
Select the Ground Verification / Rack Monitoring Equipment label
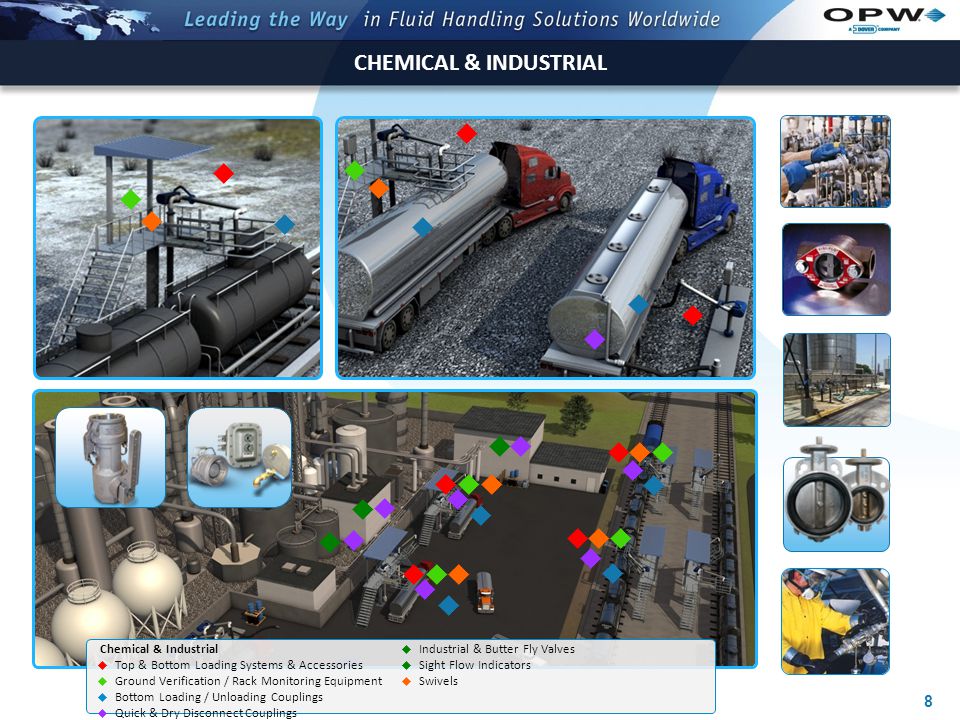(x=249, y=681)
